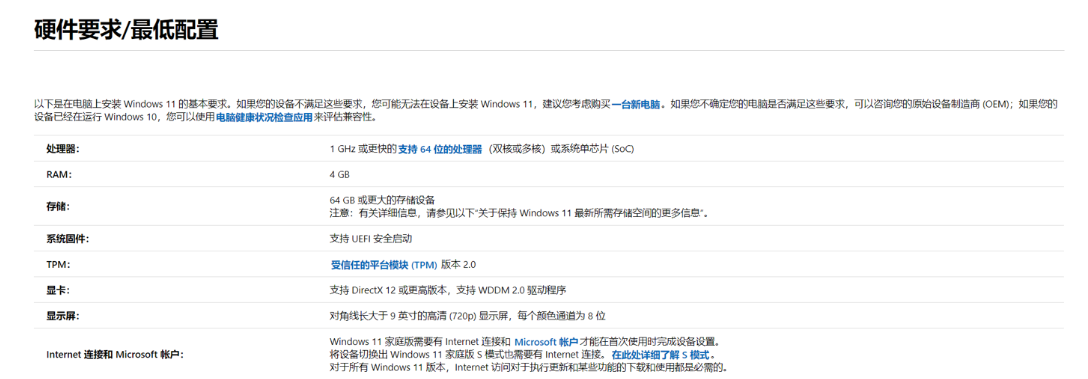Open 受信任的平台模块 (TPM) link

(x=384, y=264)
